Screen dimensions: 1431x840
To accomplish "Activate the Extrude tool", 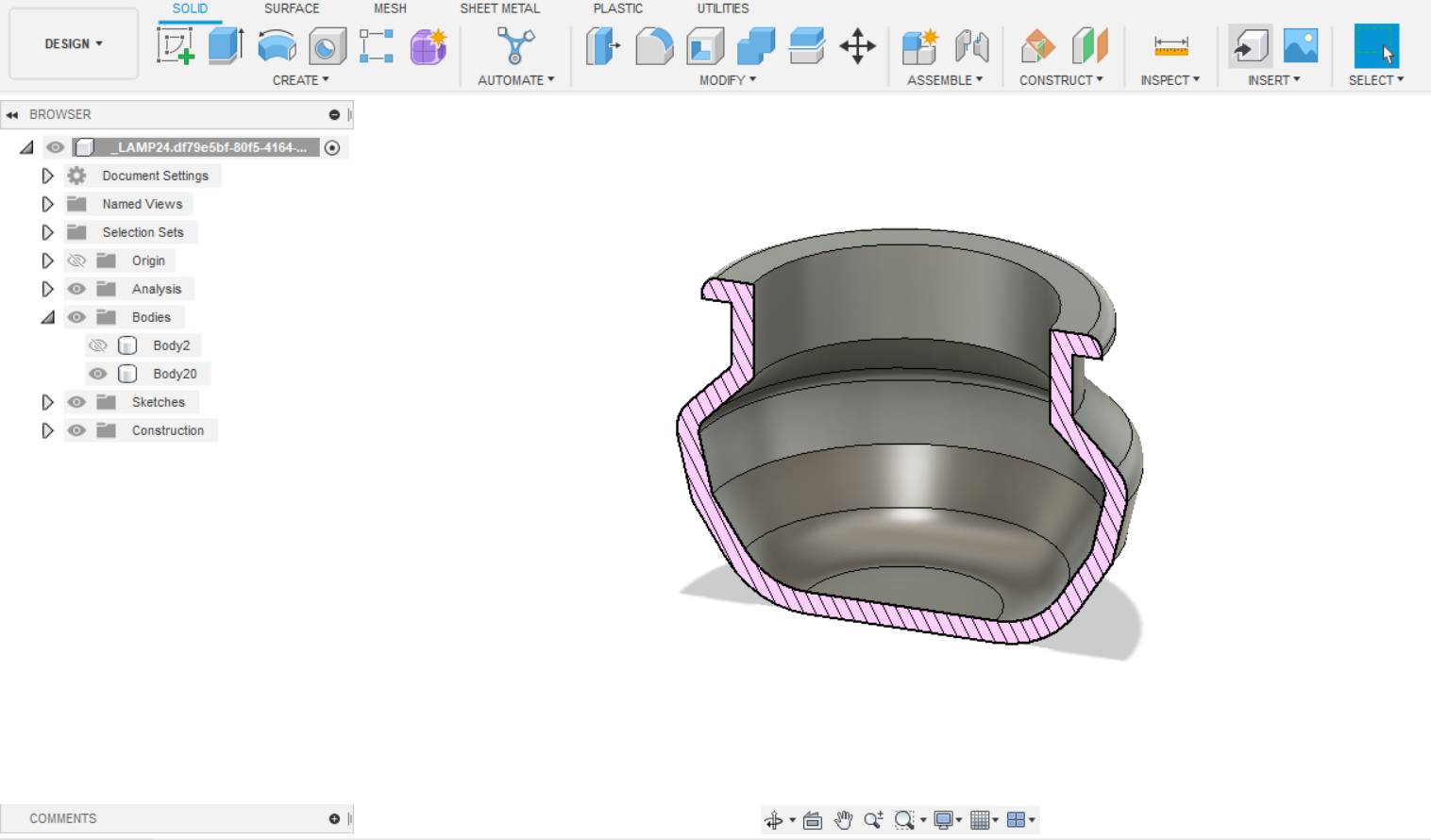I will point(225,45).
